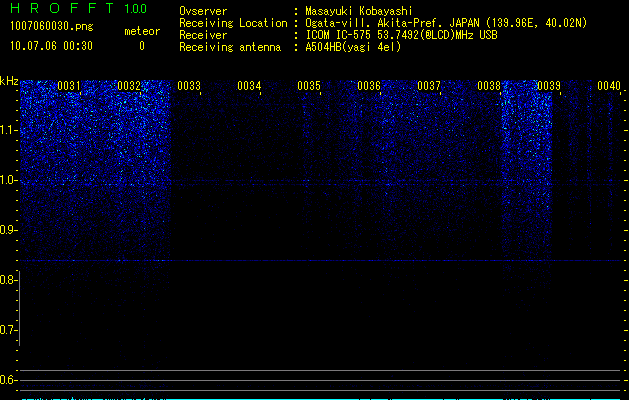This screenshot has width=629, height=400.
Task: Click the 0.8 kHz axis label
Action: 8,280
